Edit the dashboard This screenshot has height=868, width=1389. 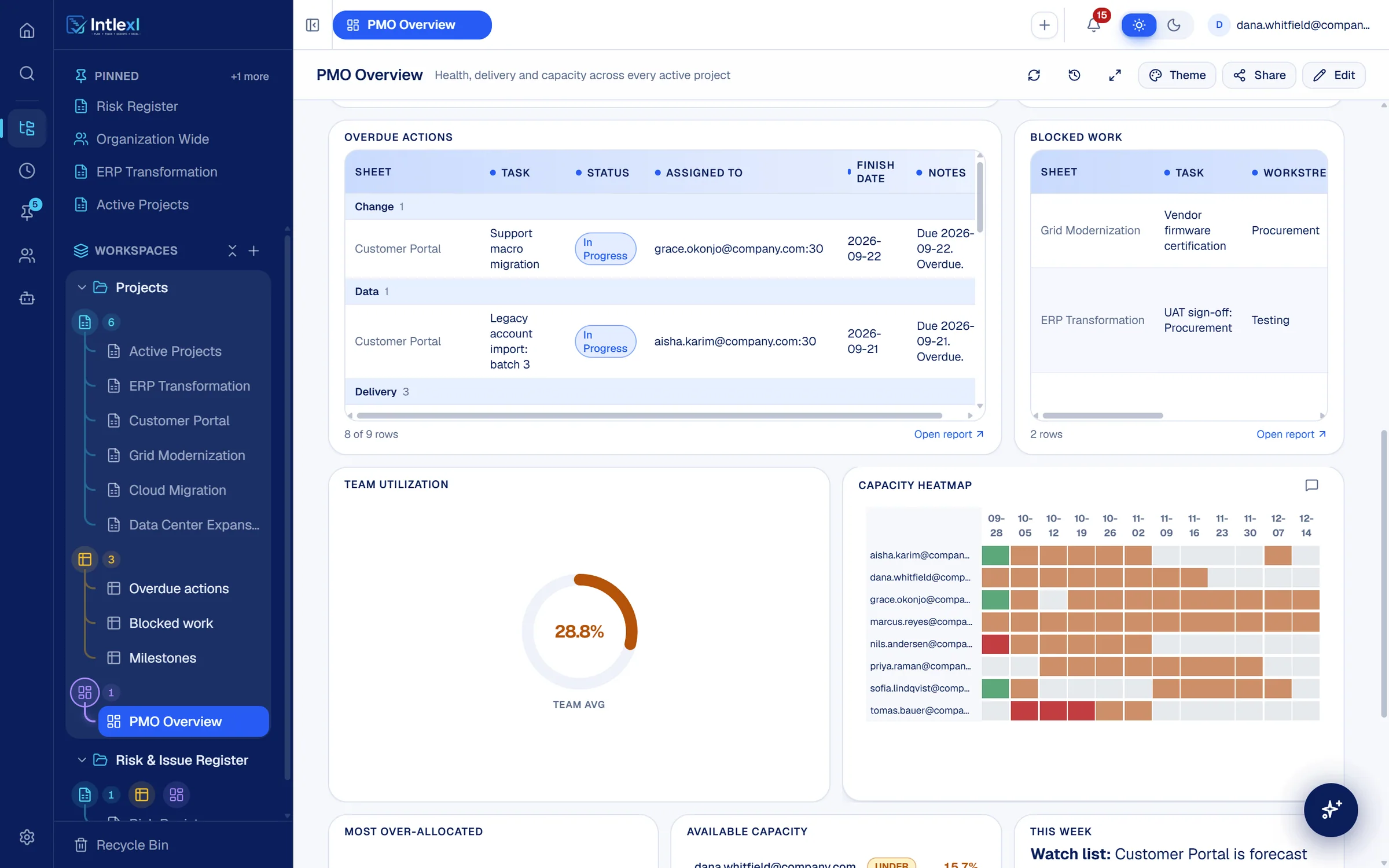click(x=1333, y=75)
